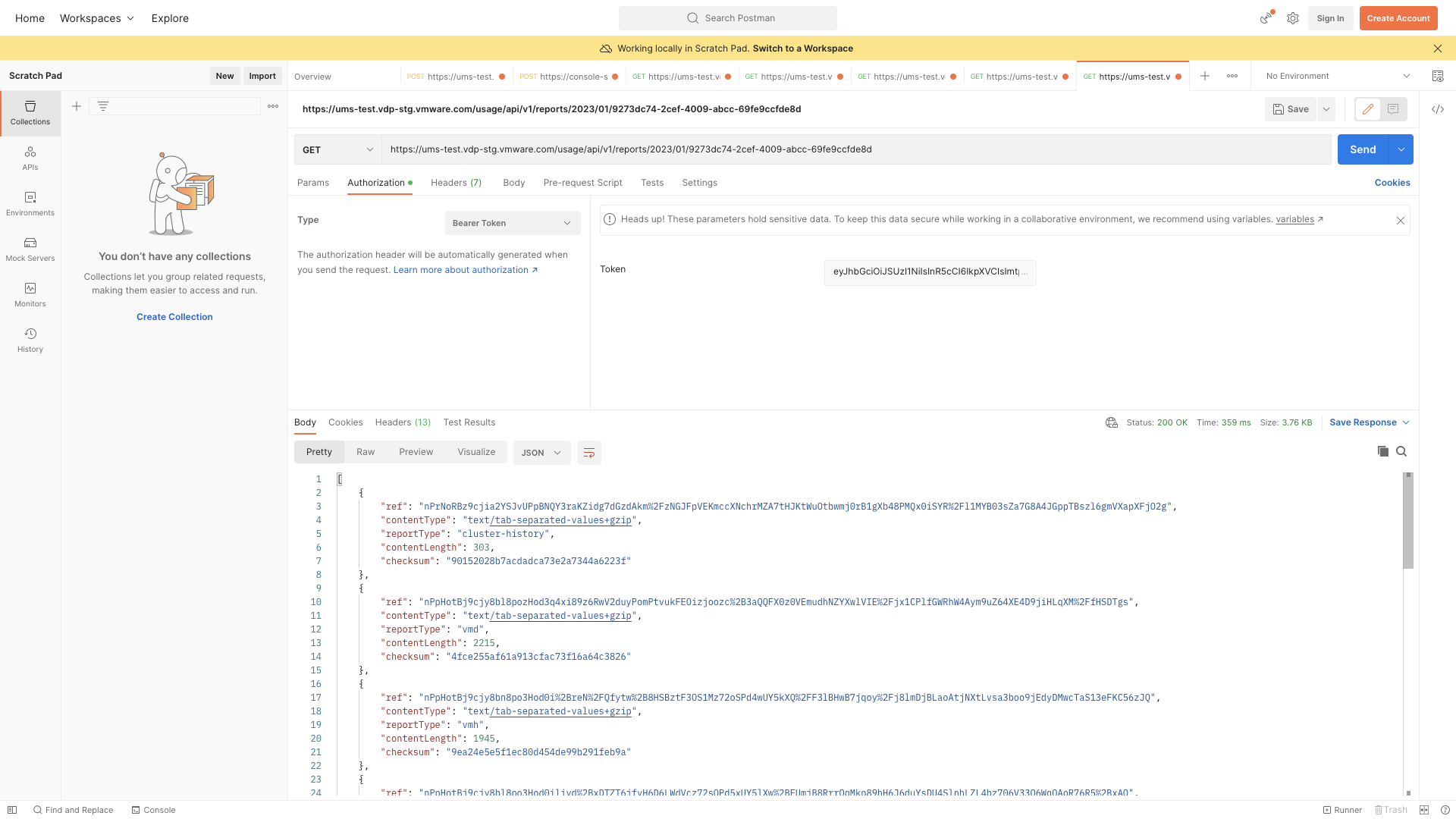This screenshot has width=1456, height=819.
Task: Open settings gear in top header
Action: point(1293,18)
